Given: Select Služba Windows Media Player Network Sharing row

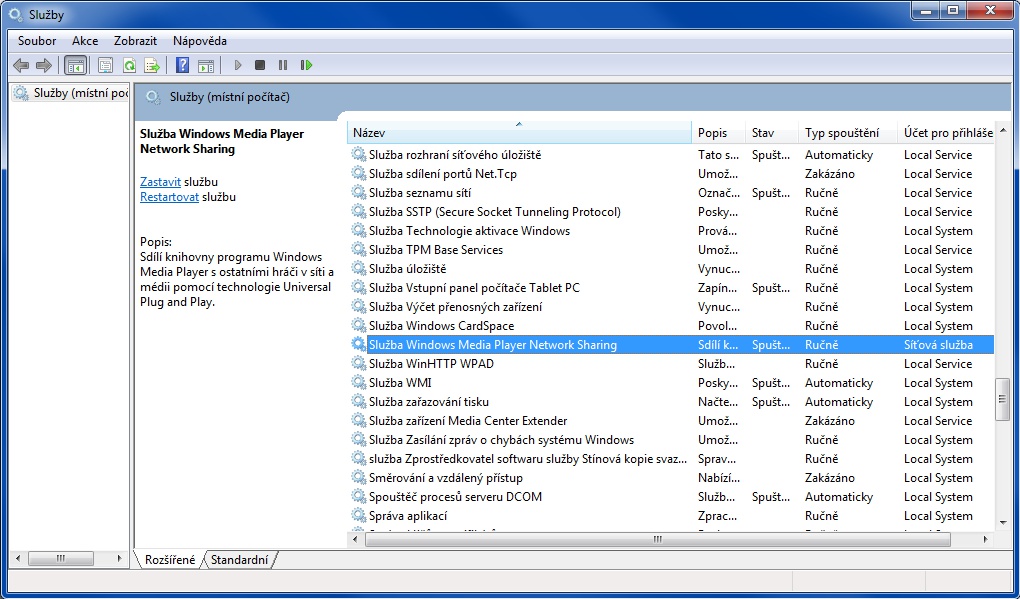Looking at the screenshot, I should (x=671, y=345).
